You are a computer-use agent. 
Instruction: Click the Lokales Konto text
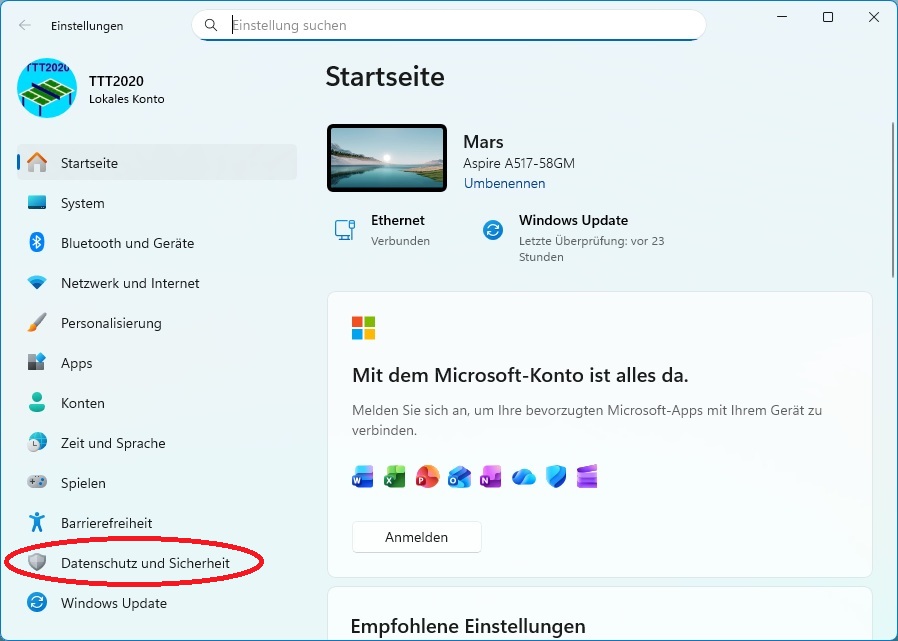(127, 99)
